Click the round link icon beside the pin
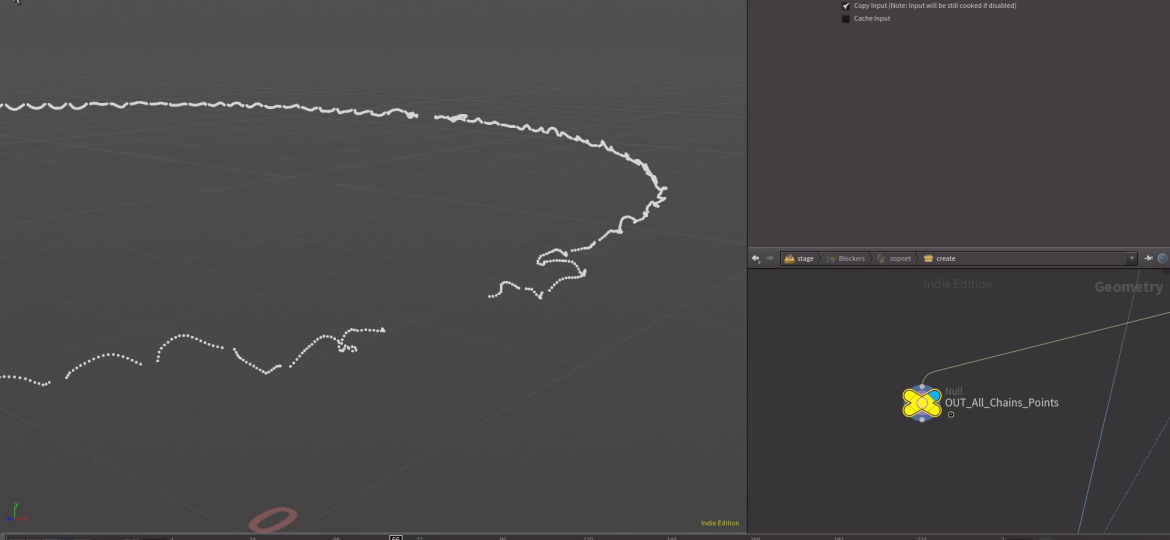Viewport: 1170px width, 540px height. click(x=1162, y=258)
